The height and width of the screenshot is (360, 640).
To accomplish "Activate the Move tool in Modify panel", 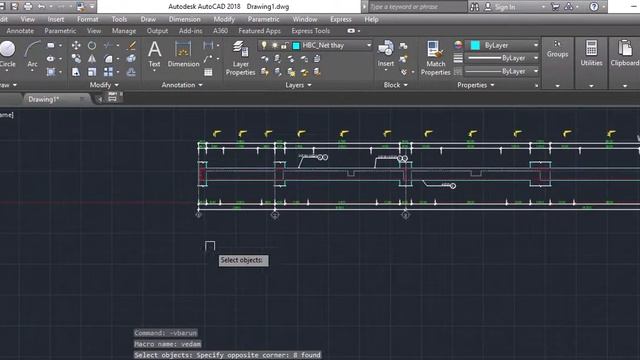I will 76,45.
